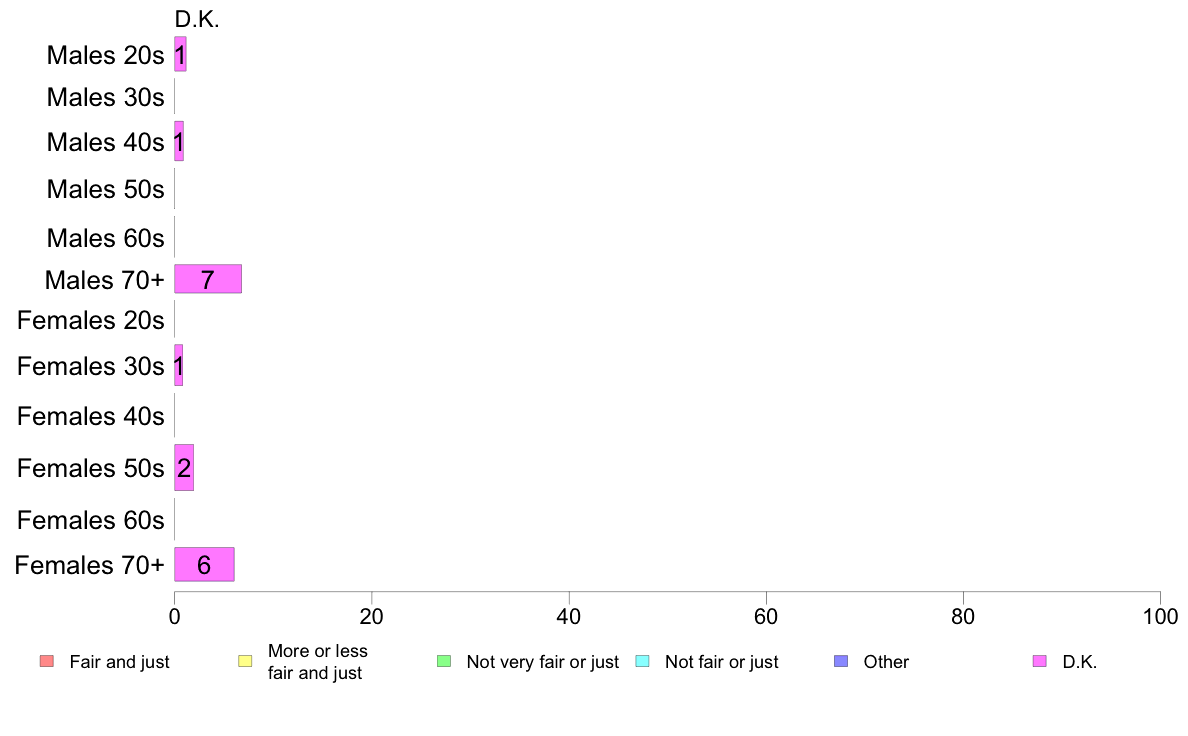Click the blue Other legend swatch
The image size is (1188, 736).
[x=841, y=661]
